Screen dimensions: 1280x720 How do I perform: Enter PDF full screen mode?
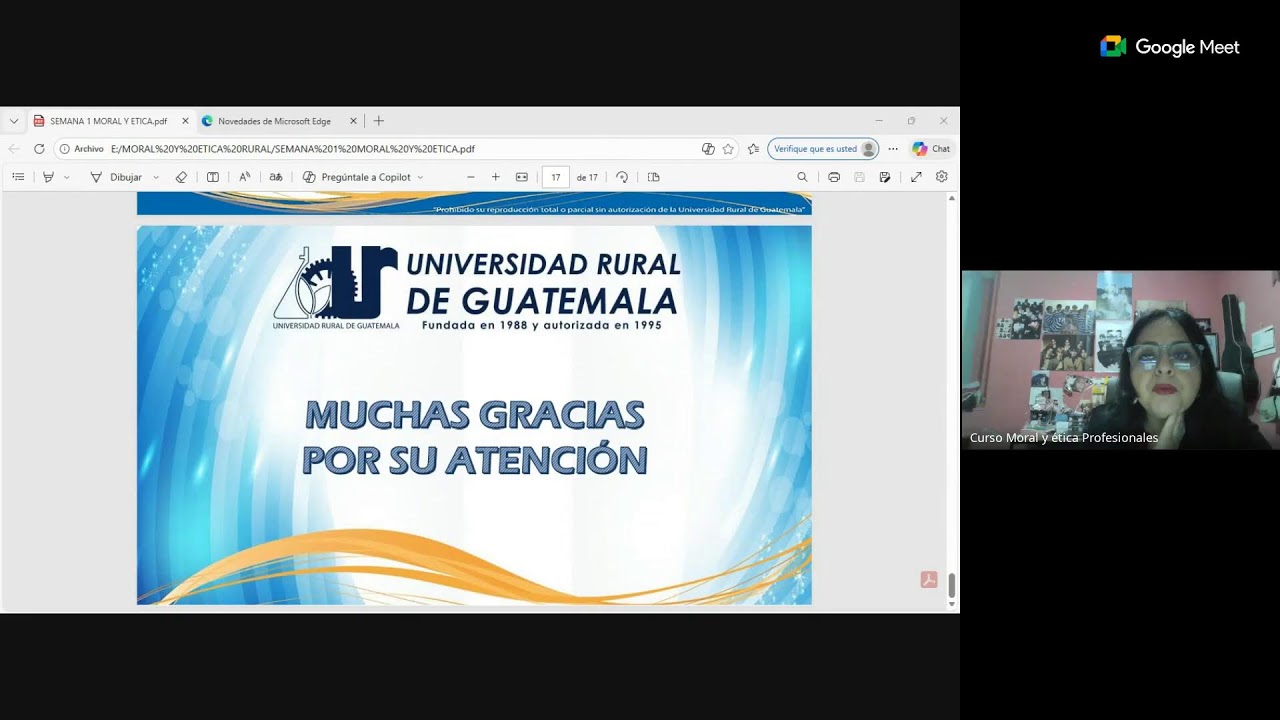point(916,177)
